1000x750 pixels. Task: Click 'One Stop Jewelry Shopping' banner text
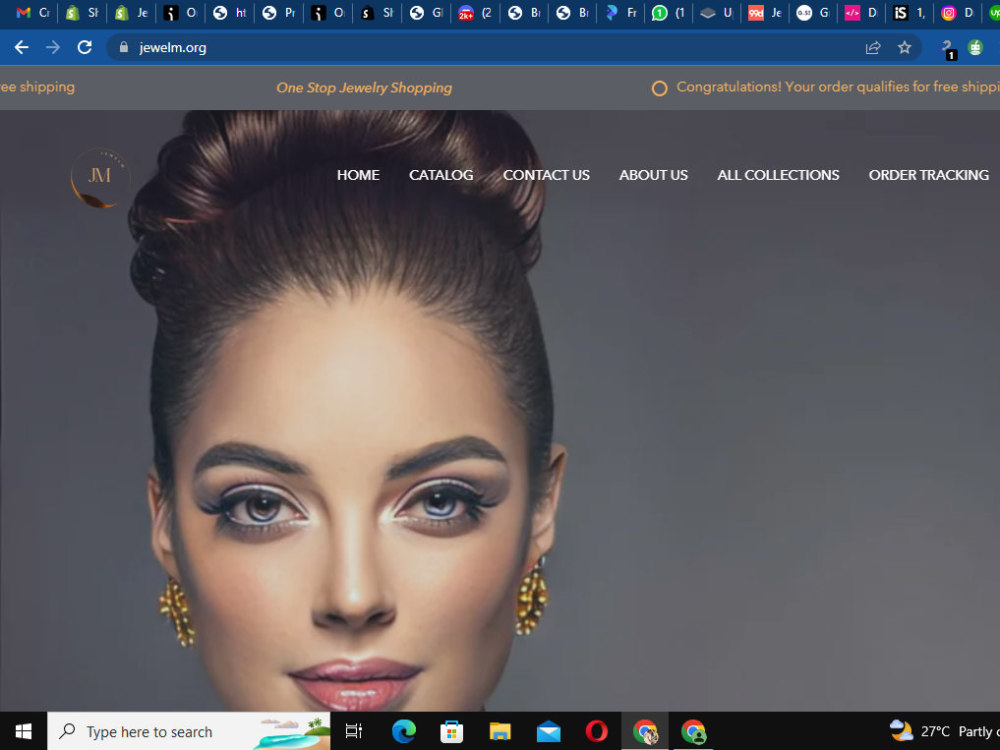[x=364, y=88]
